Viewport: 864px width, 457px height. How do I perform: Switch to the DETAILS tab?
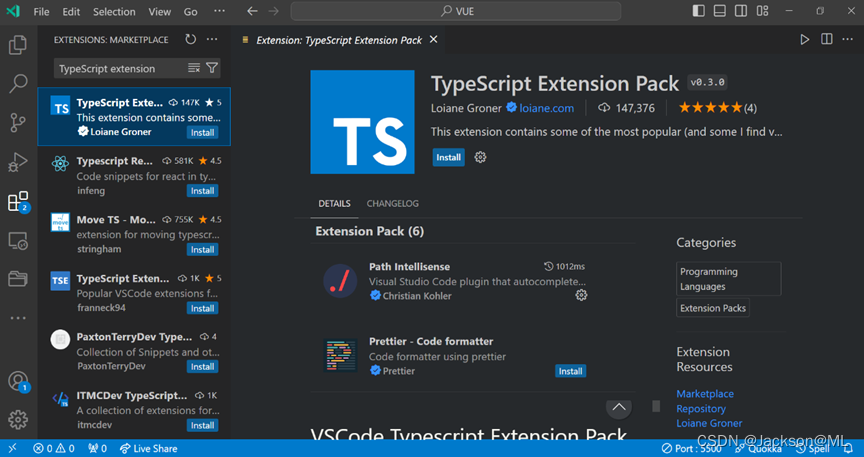click(x=334, y=203)
